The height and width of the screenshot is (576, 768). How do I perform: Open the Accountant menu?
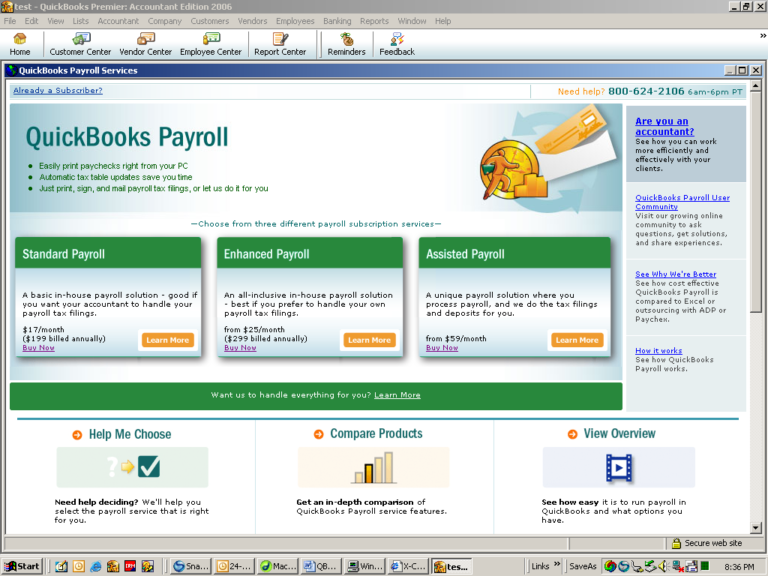tap(118, 21)
